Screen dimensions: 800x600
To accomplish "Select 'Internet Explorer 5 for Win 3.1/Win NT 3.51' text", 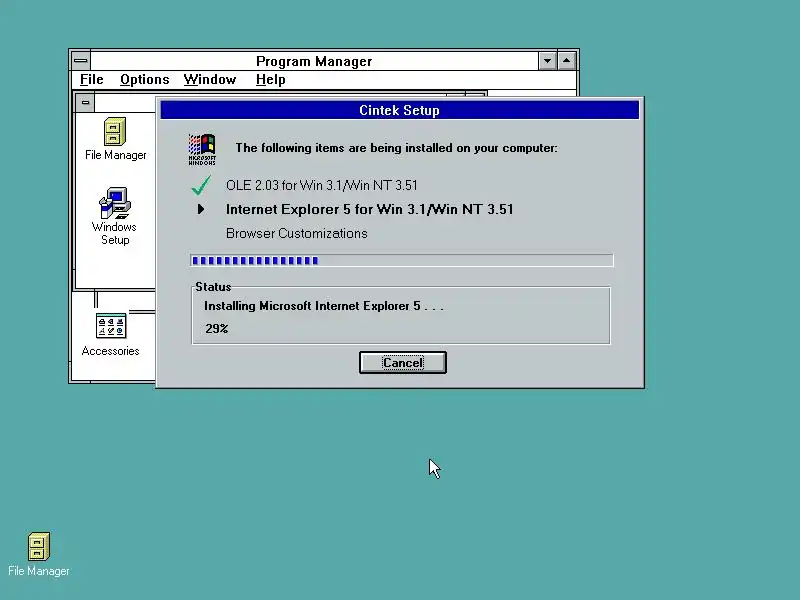I will coord(369,209).
